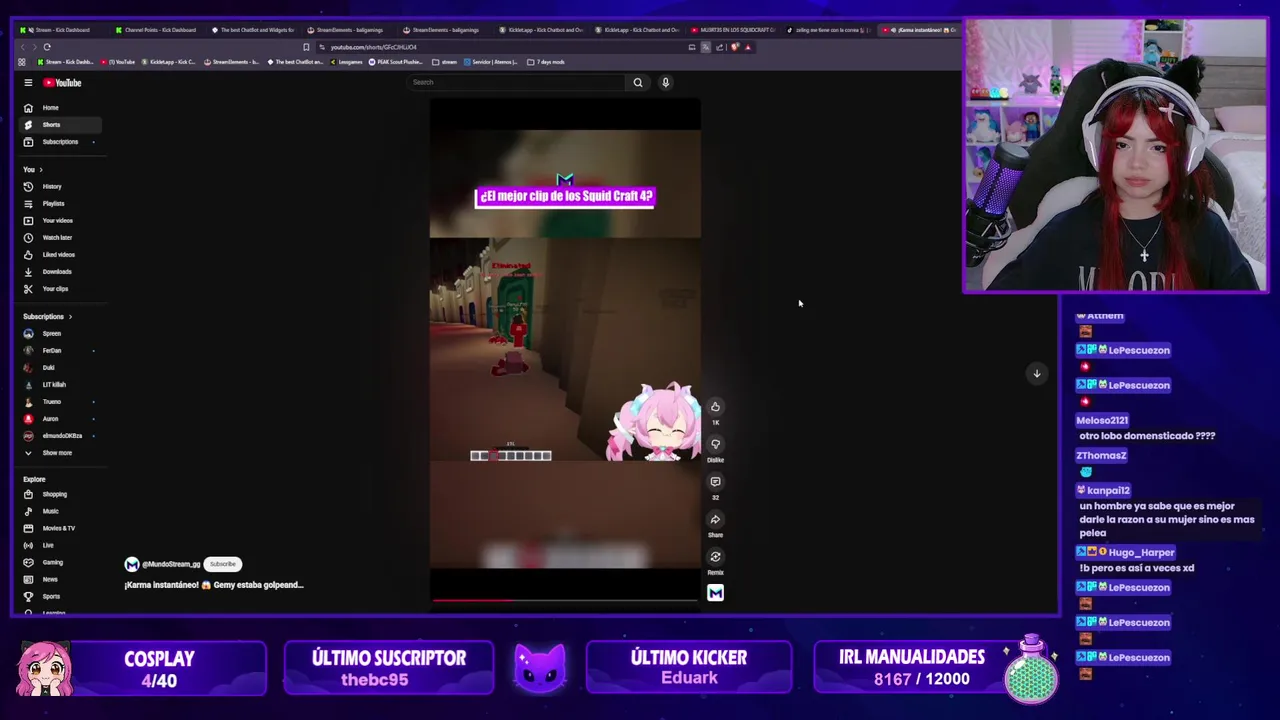The height and width of the screenshot is (720, 1280).
Task: Open Playlists in the sidebar
Action: click(60, 204)
